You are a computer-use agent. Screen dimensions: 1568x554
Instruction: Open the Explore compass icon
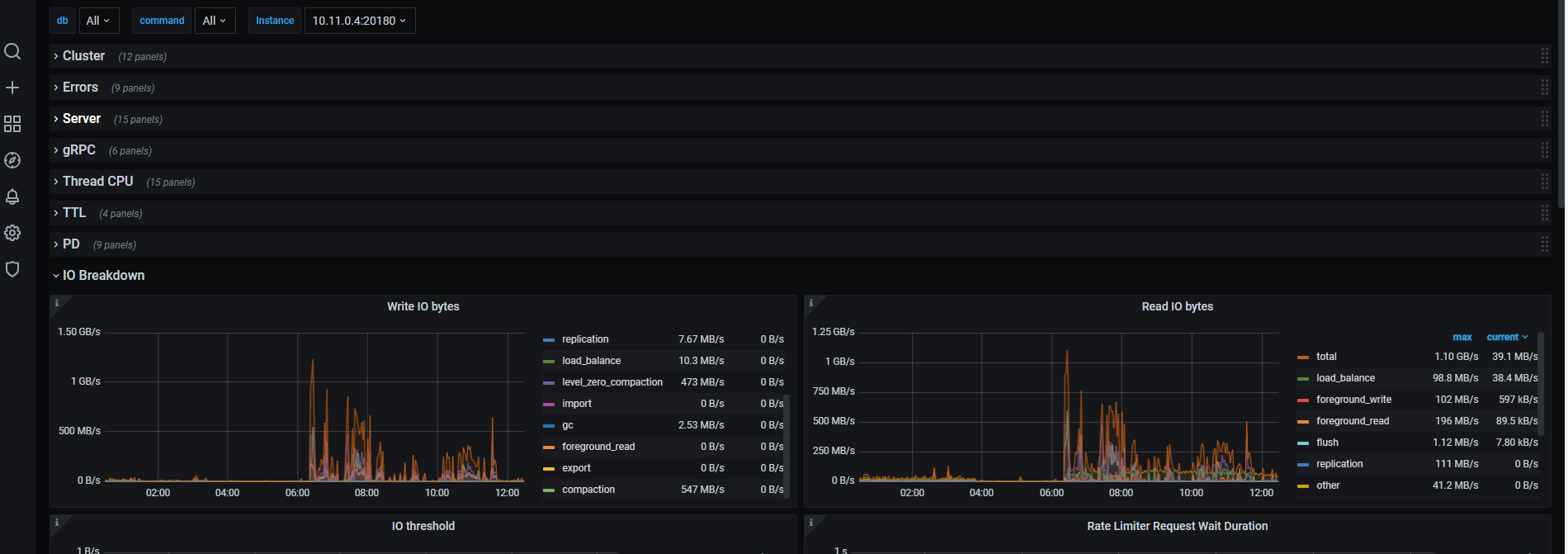click(12, 160)
